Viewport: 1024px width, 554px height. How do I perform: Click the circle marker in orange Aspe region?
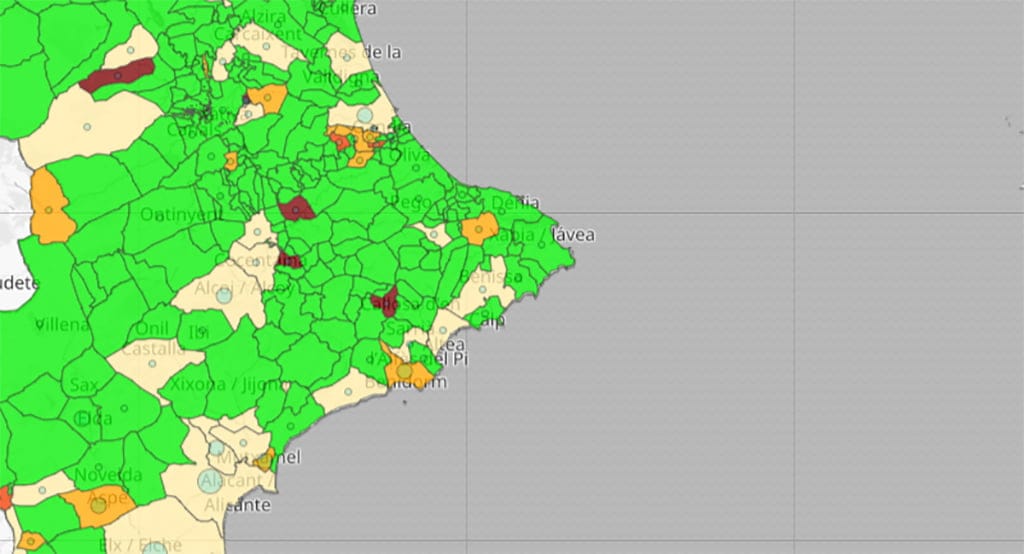point(98,506)
